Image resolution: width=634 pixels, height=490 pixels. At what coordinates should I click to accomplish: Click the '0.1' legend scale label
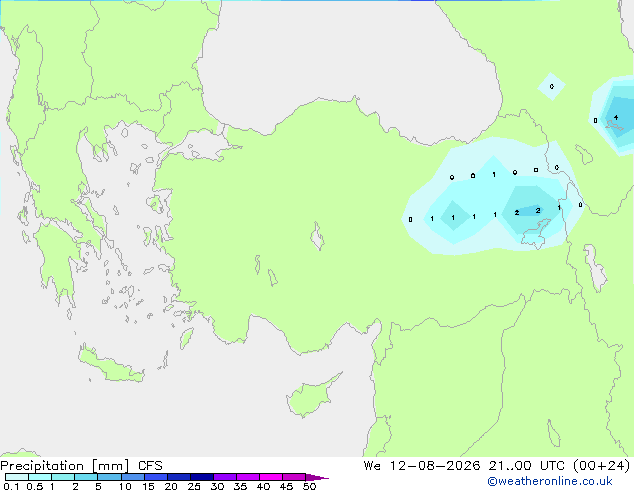tap(11, 486)
